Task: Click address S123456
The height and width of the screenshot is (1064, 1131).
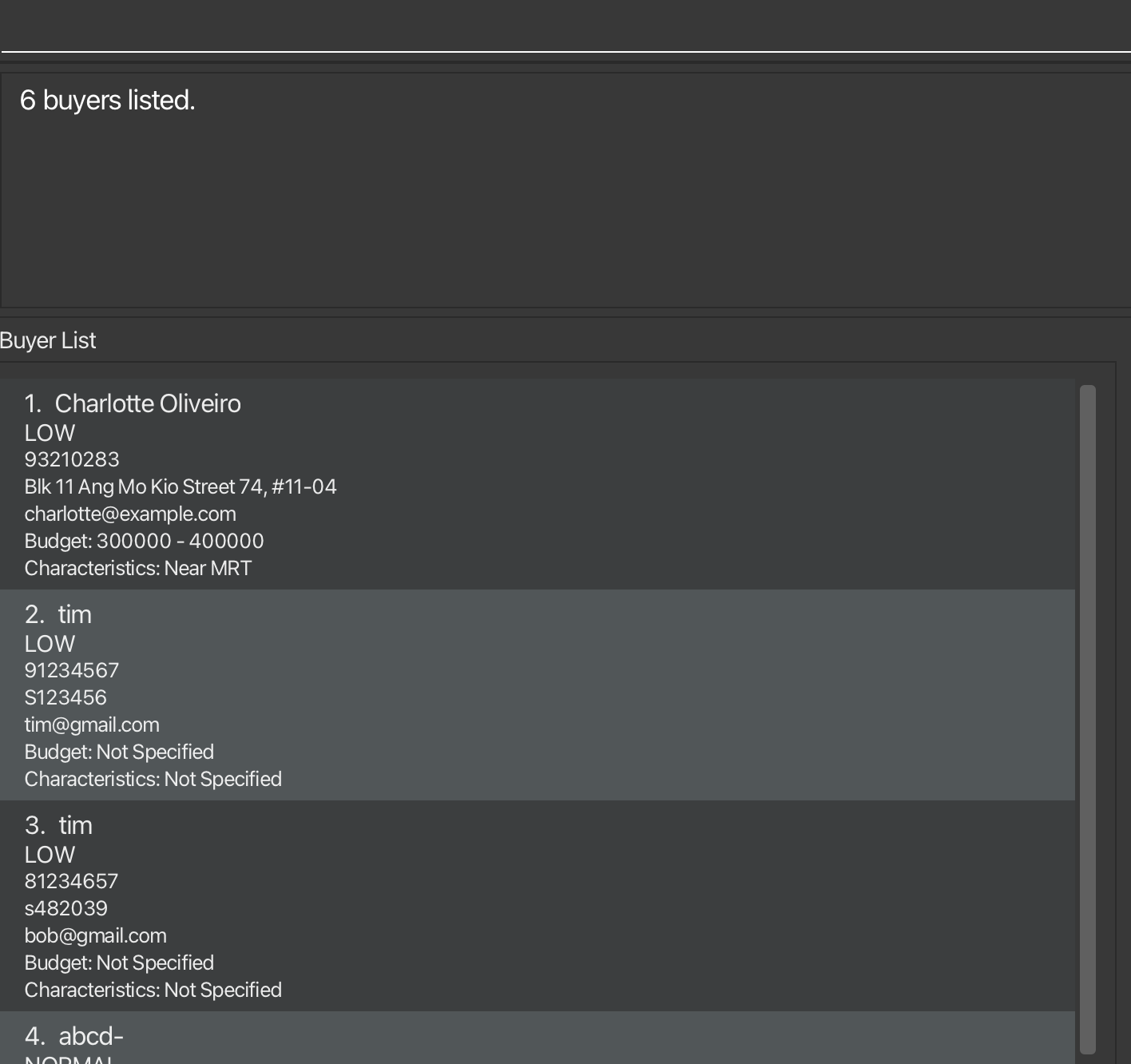Action: pyautogui.click(x=65, y=697)
